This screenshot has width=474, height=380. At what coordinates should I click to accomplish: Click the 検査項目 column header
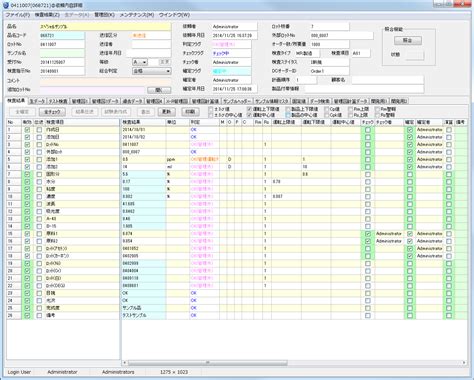pos(82,122)
